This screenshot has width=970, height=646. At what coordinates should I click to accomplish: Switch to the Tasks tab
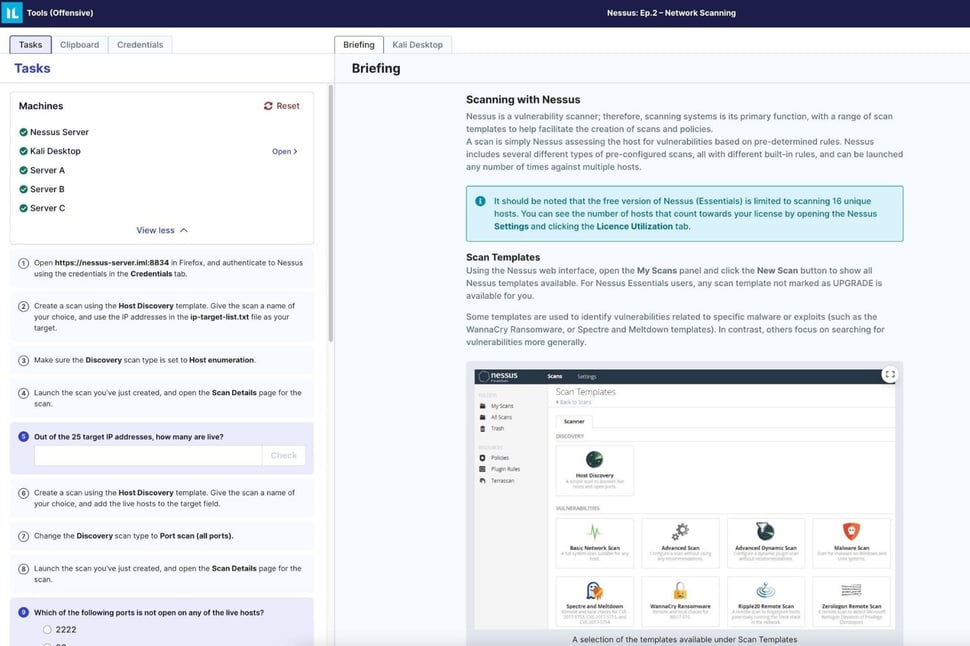point(30,45)
